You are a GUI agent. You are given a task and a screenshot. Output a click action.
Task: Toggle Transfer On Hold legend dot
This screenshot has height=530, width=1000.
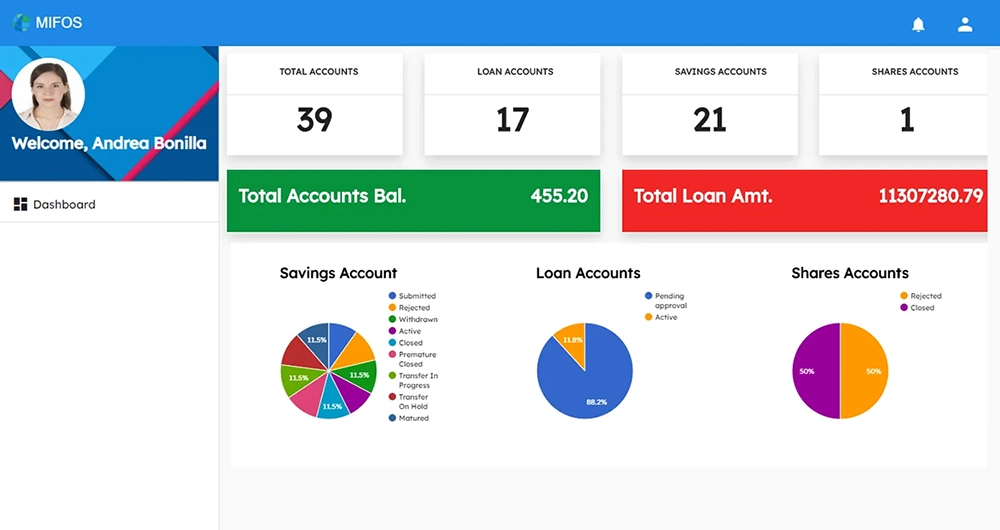(x=392, y=397)
